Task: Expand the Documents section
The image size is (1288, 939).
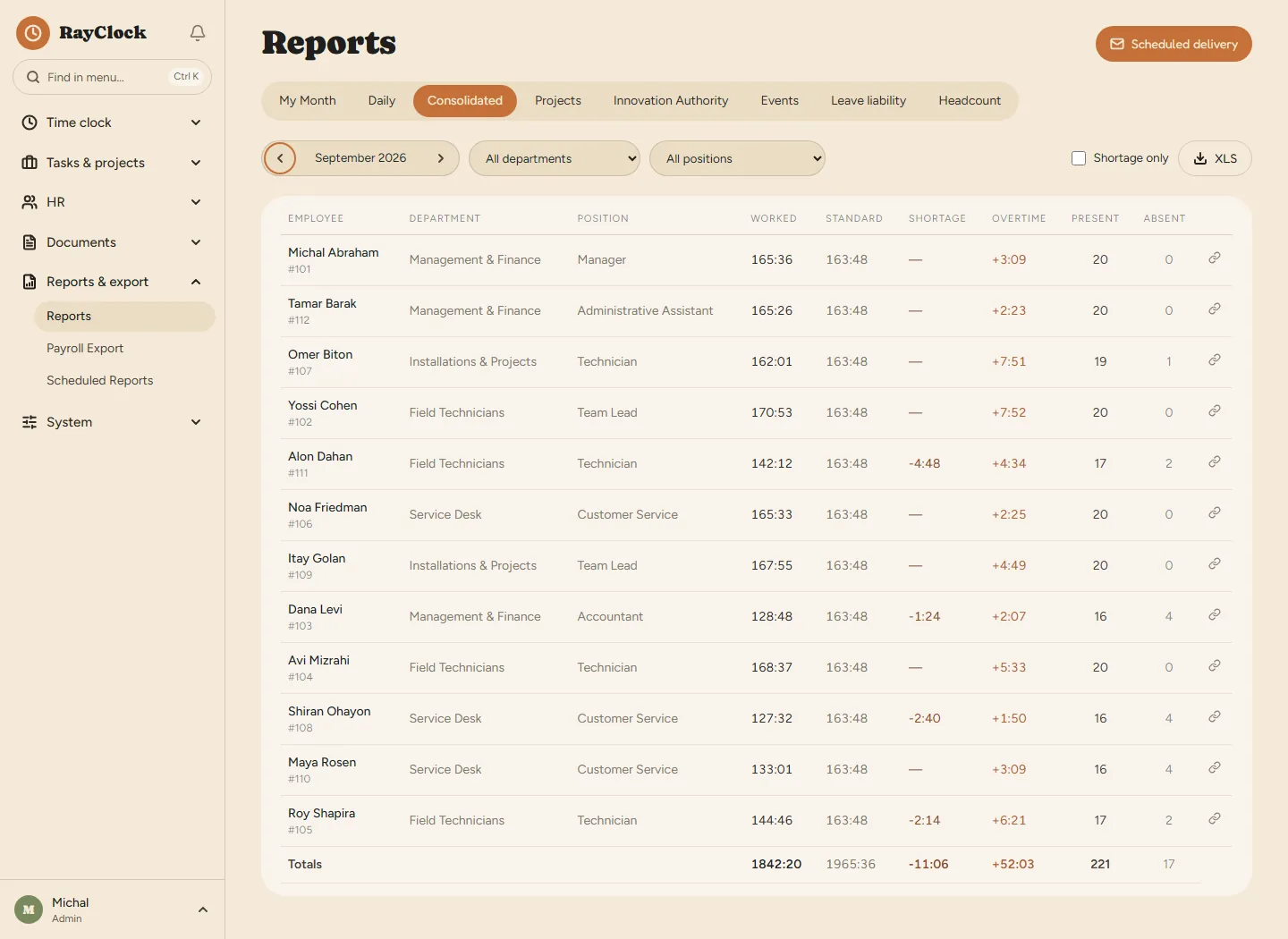Action: click(x=112, y=242)
